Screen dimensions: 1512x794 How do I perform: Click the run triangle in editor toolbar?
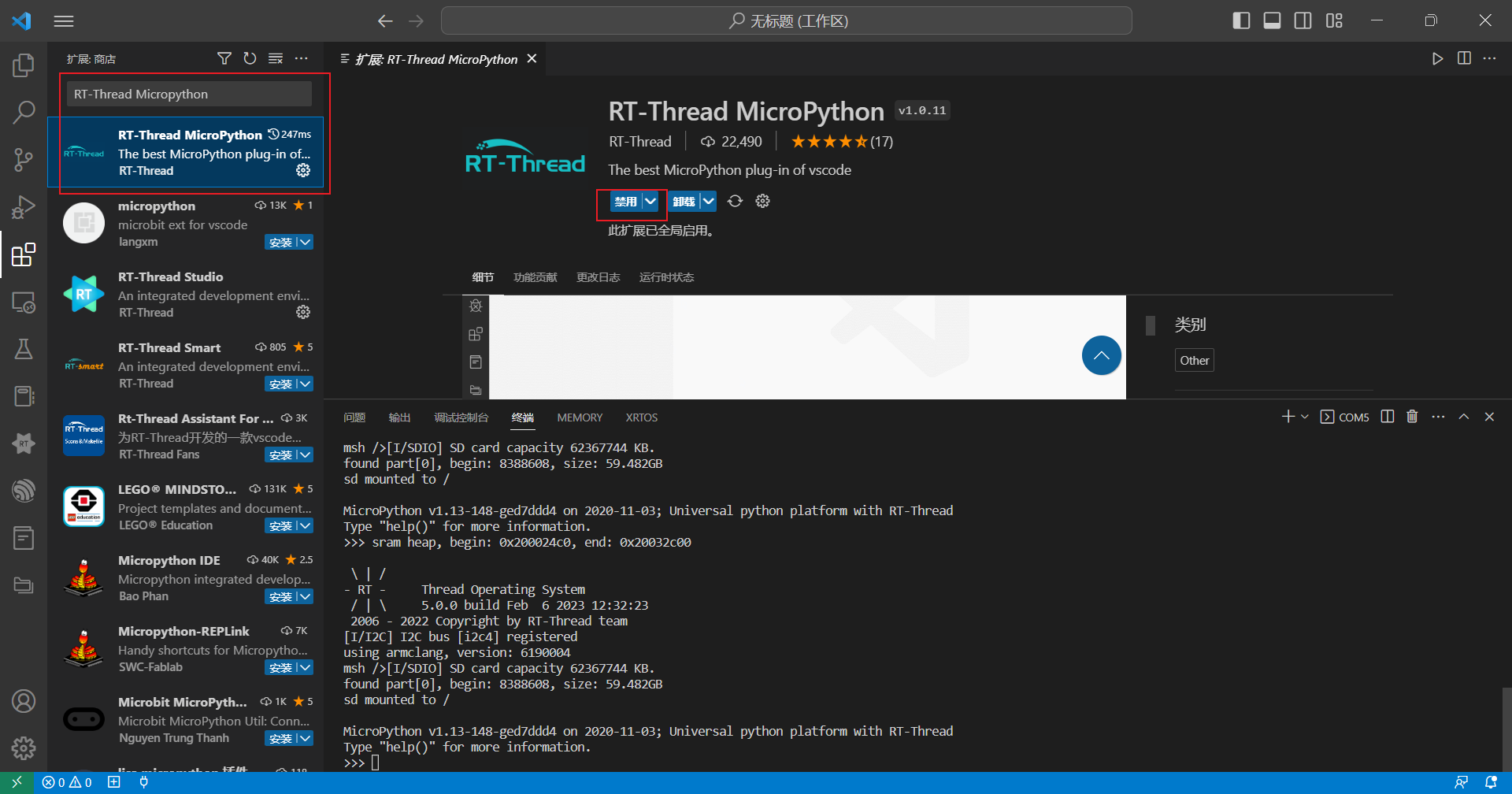tap(1437, 58)
